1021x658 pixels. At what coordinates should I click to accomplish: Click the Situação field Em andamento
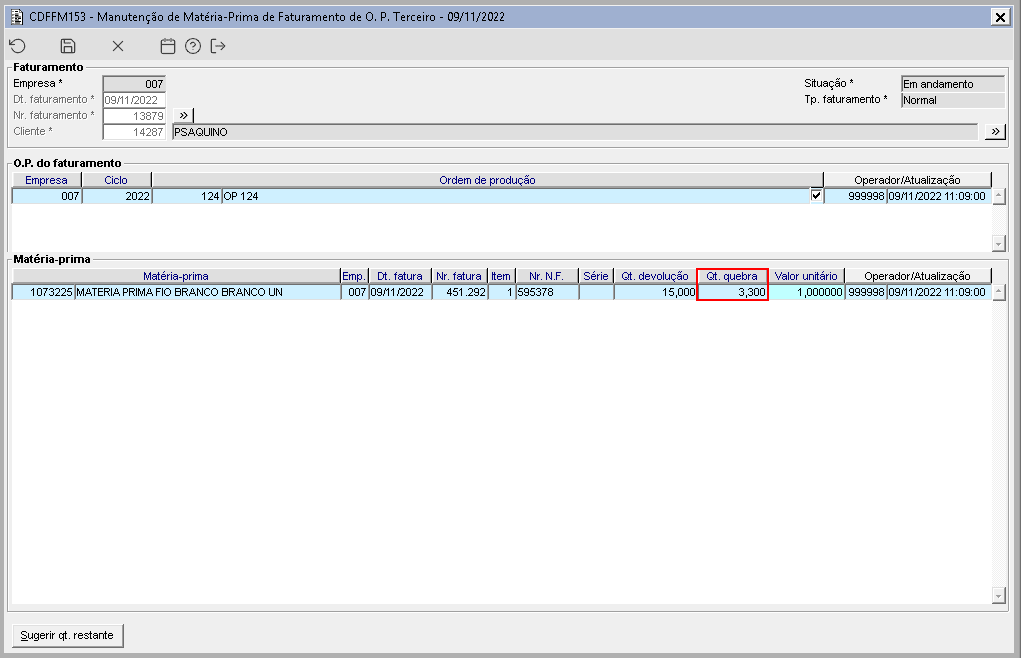(x=953, y=84)
